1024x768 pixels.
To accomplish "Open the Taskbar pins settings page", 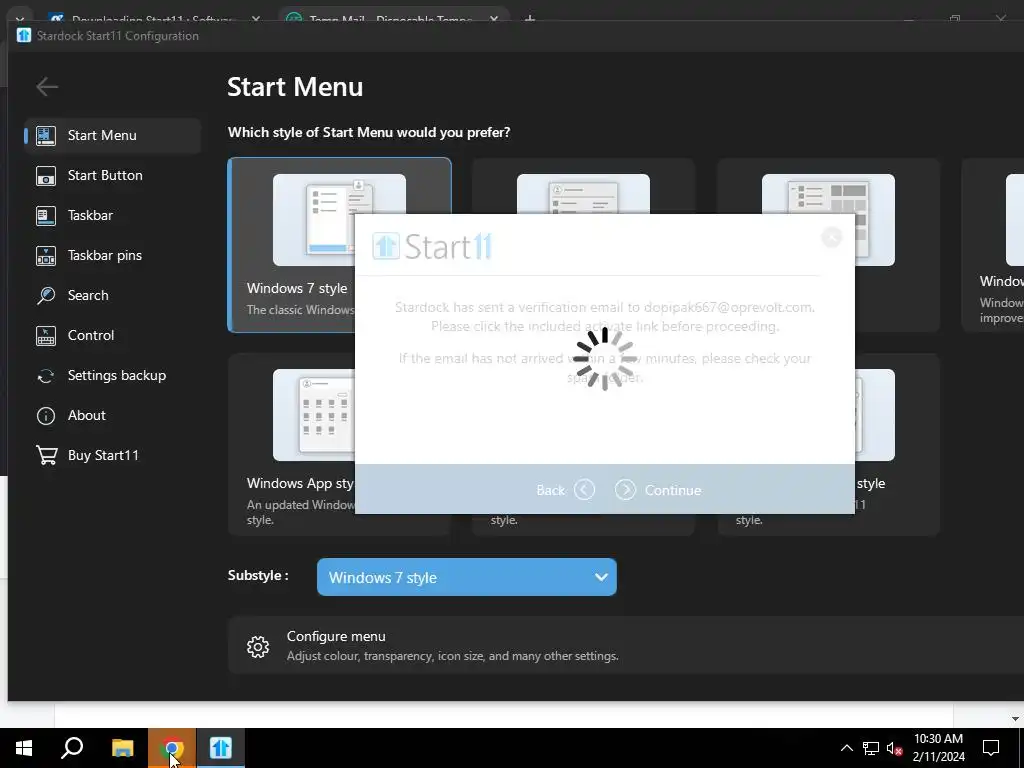I will tap(112, 255).
